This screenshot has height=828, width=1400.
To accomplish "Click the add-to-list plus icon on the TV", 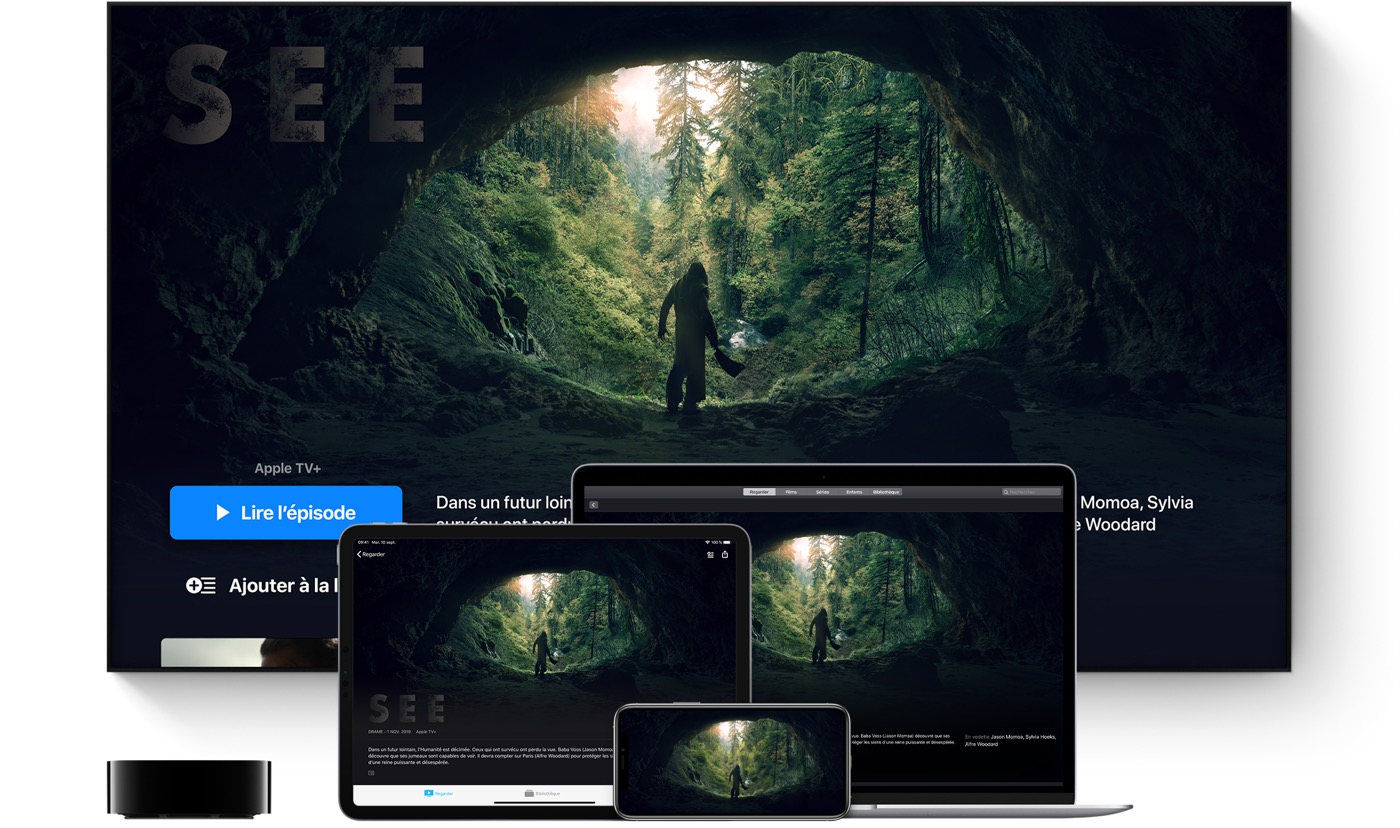I will coord(200,586).
